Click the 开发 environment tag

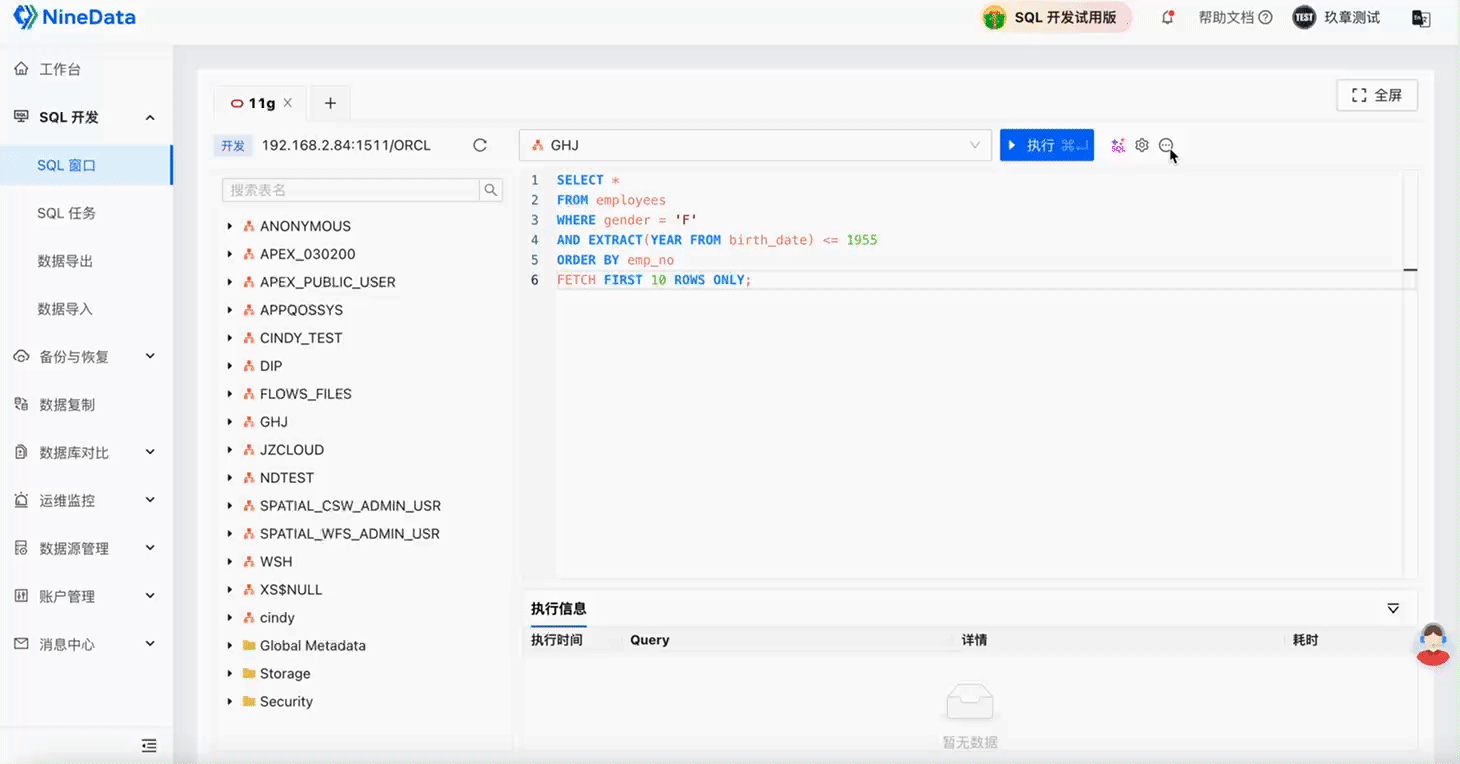coord(233,146)
